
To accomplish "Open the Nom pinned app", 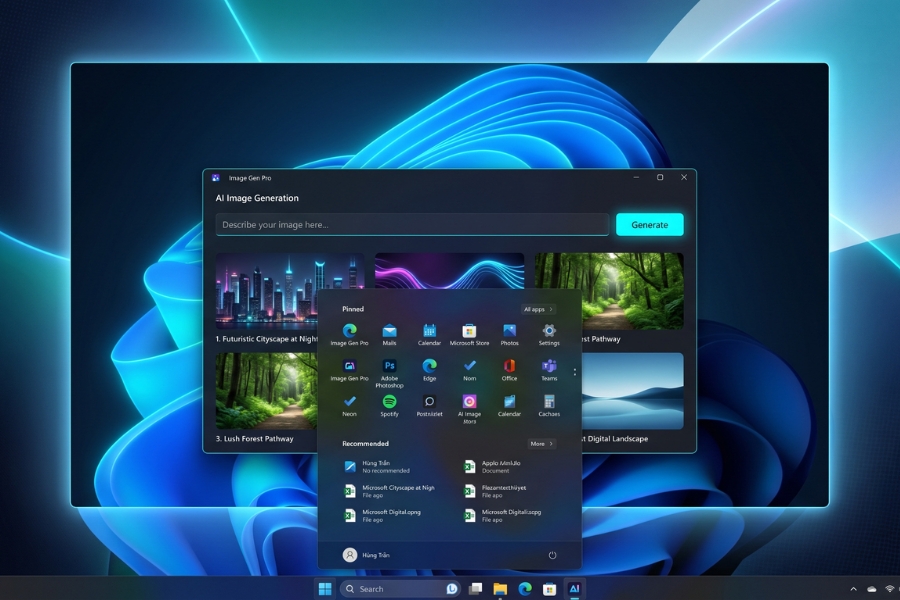I will [470, 370].
